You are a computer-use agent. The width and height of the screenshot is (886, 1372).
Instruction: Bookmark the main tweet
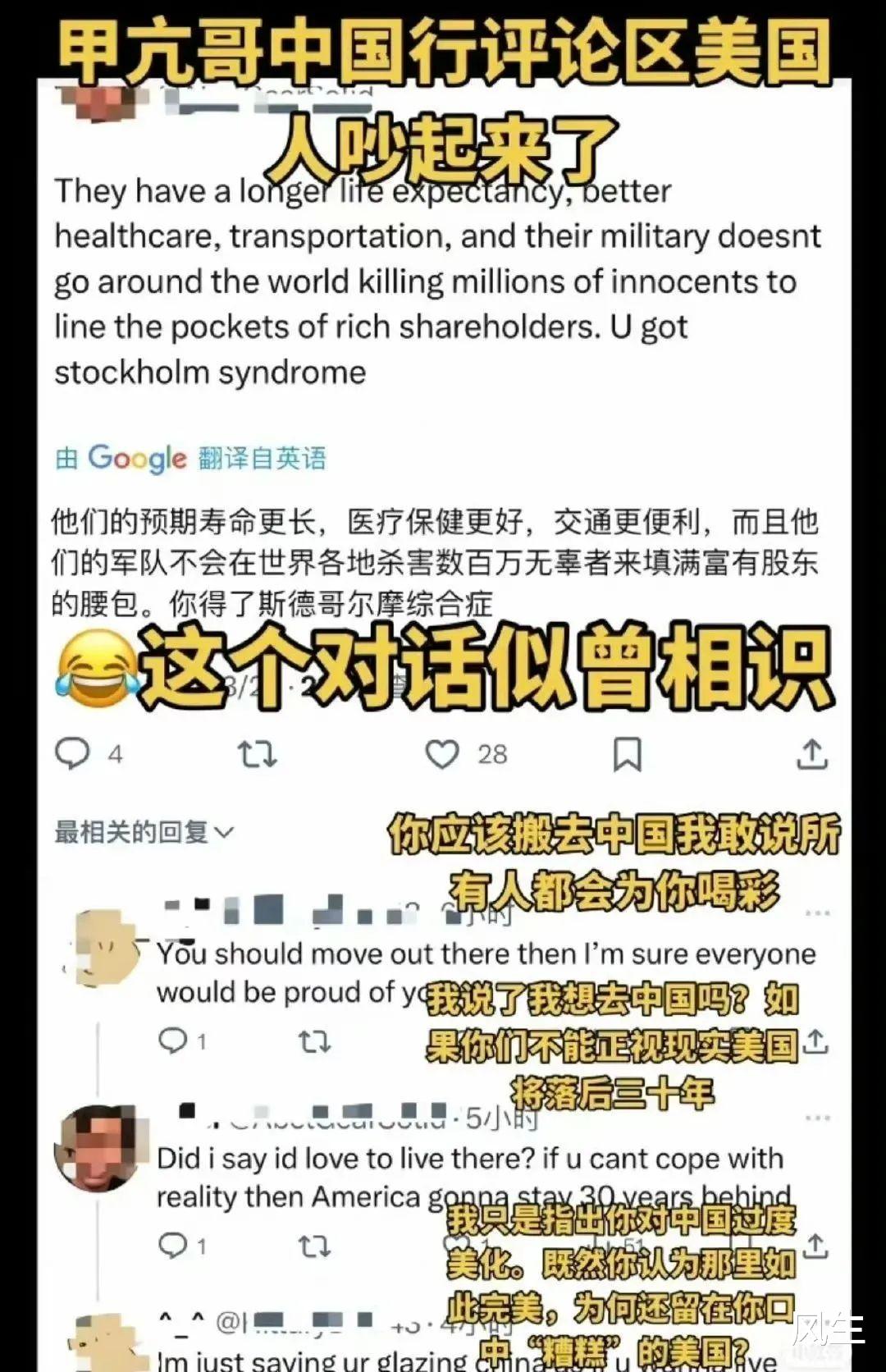click(x=628, y=754)
